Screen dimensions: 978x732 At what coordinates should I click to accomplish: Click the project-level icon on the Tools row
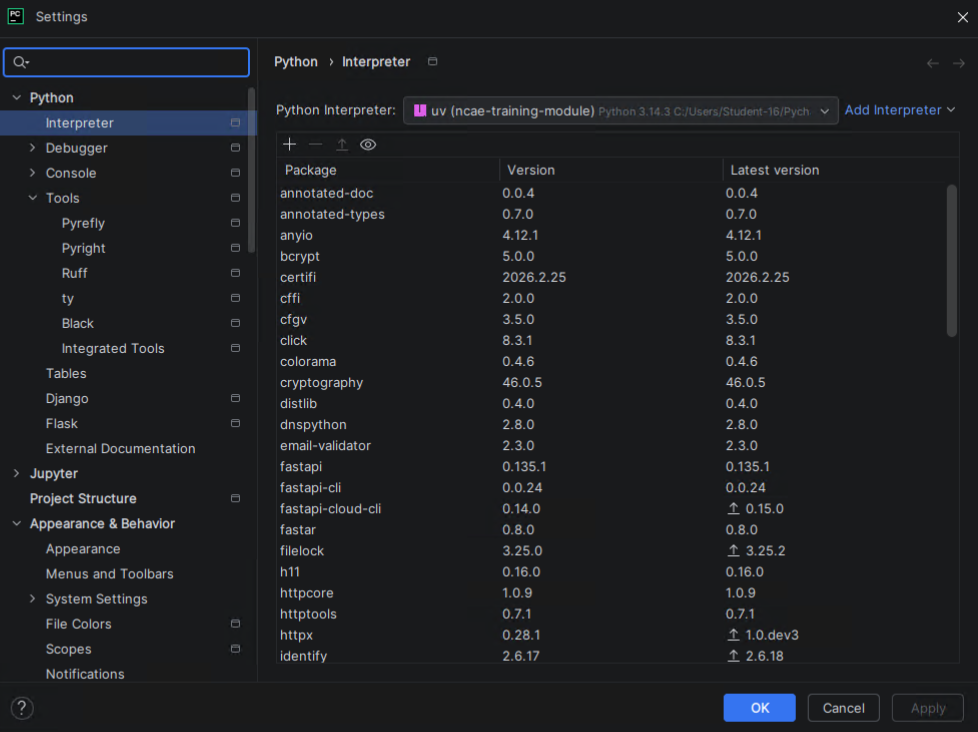click(x=235, y=198)
